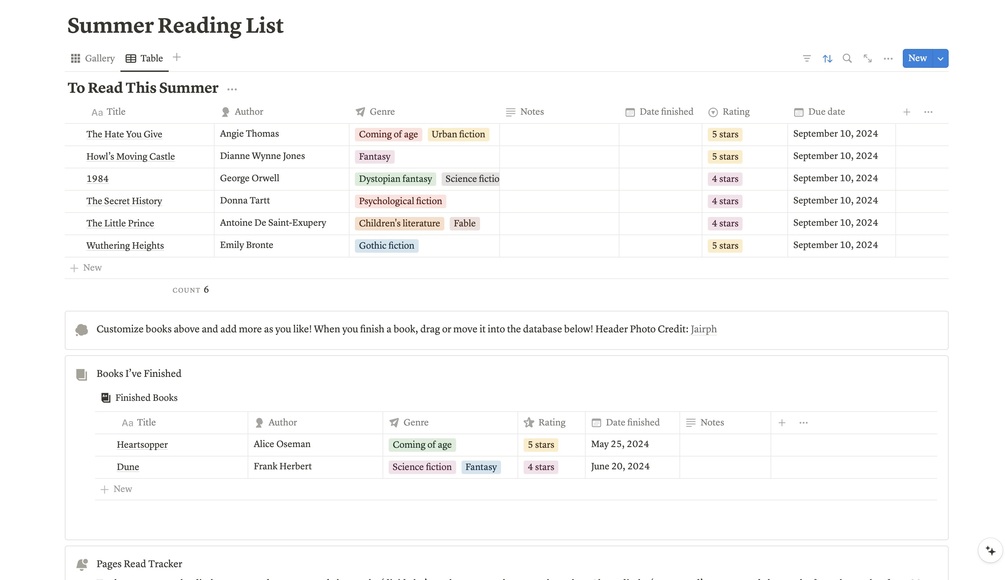1005x580 pixels.
Task: Open the Finished Books database title
Action: tap(146, 398)
